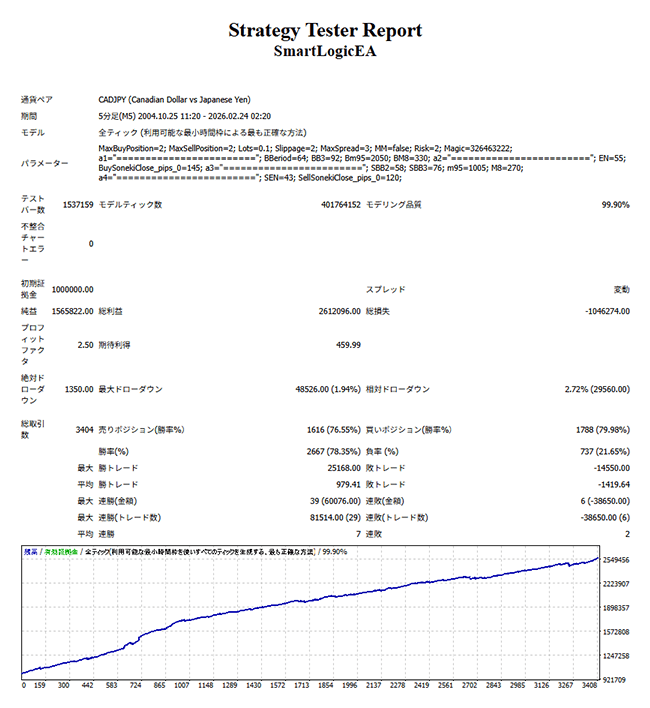The image size is (650, 708).
Task: Click the profit factor 2.50 value
Action: click(x=84, y=344)
